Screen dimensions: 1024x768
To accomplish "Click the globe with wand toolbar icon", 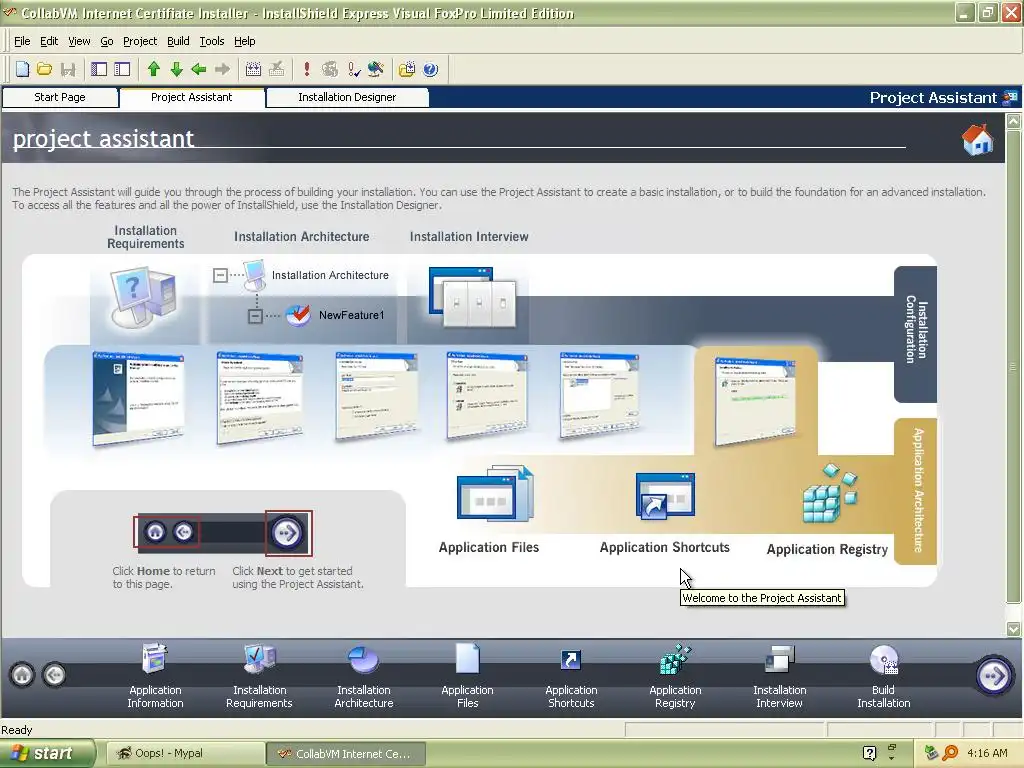I will tap(376, 69).
